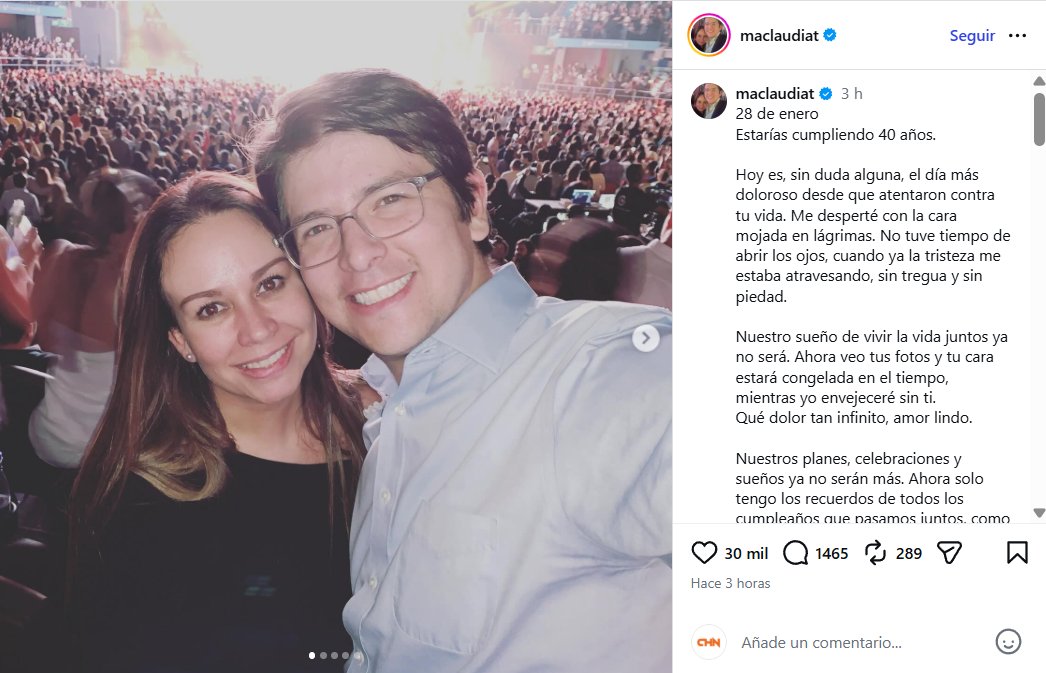This screenshot has height=673, width=1046.
Task: Share the post with the paper plane icon
Action: tap(949, 553)
